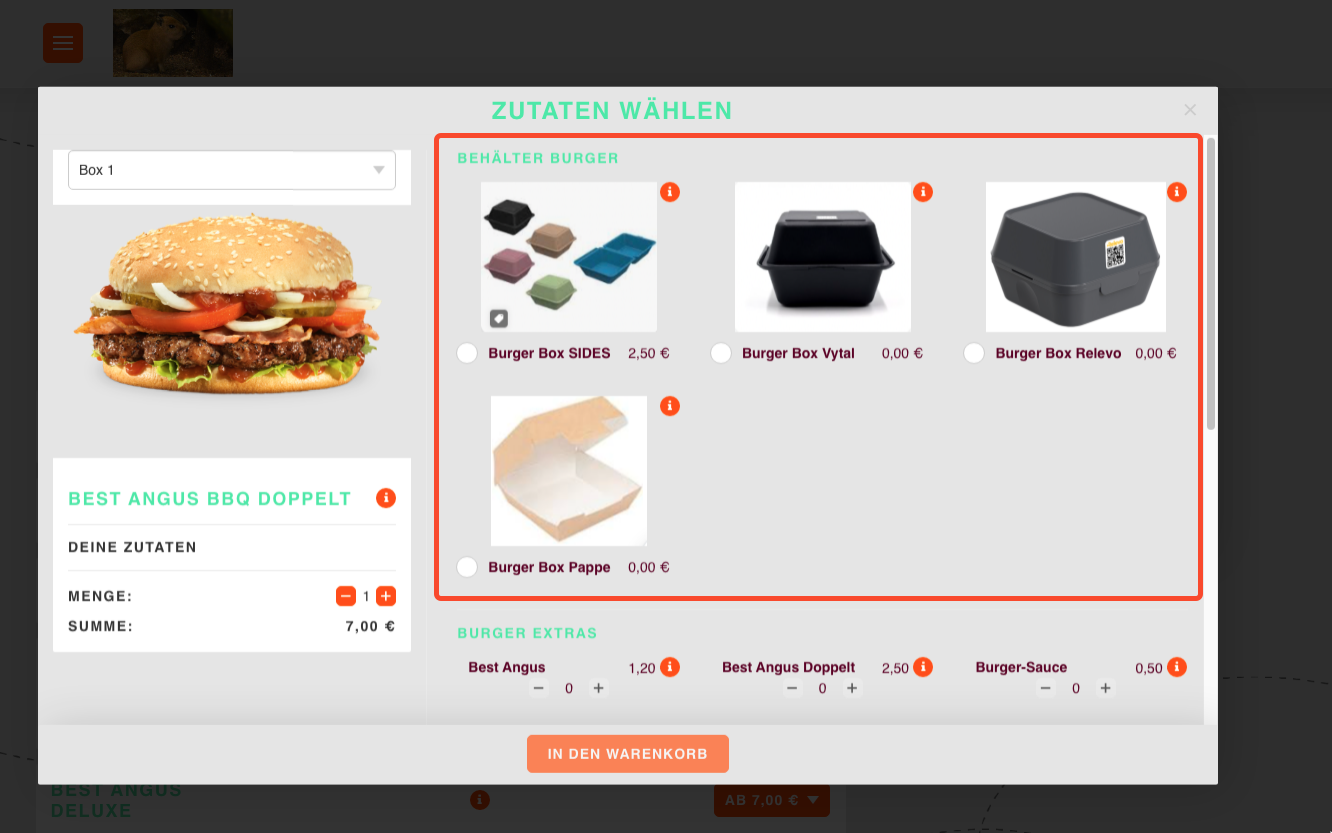This screenshot has width=1332, height=833.
Task: View info icon on Burger Box Relevo
Action: click(1177, 192)
